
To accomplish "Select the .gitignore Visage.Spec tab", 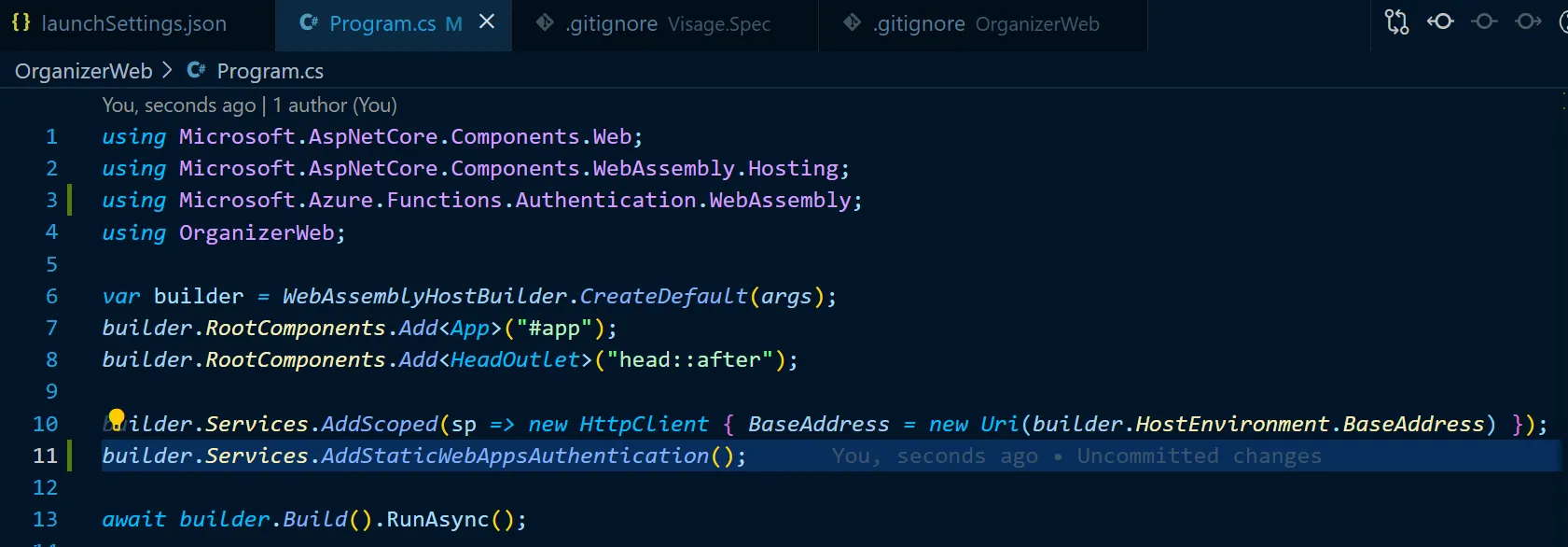I will (668, 24).
